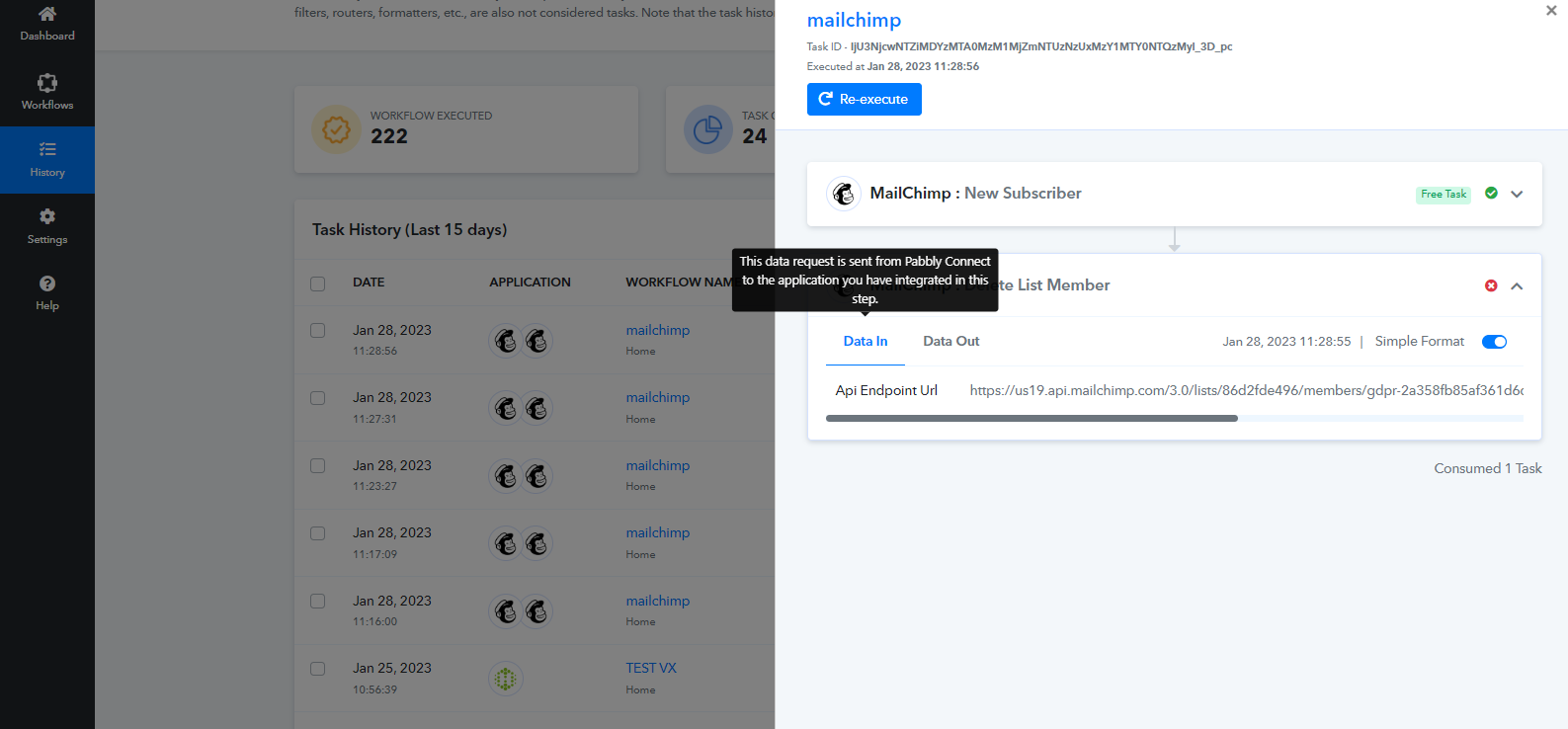The image size is (1568, 729).
Task: Open the Dashboard from the sidebar
Action: (x=47, y=24)
